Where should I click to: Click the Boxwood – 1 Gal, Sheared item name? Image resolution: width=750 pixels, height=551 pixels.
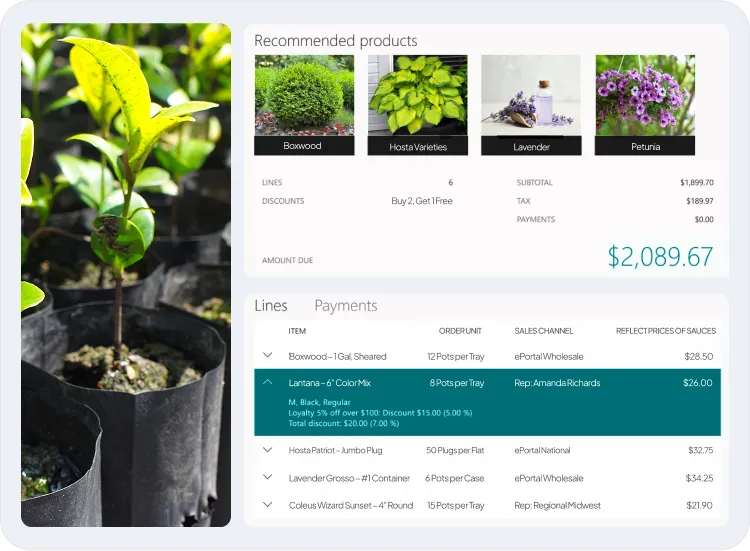coord(337,356)
